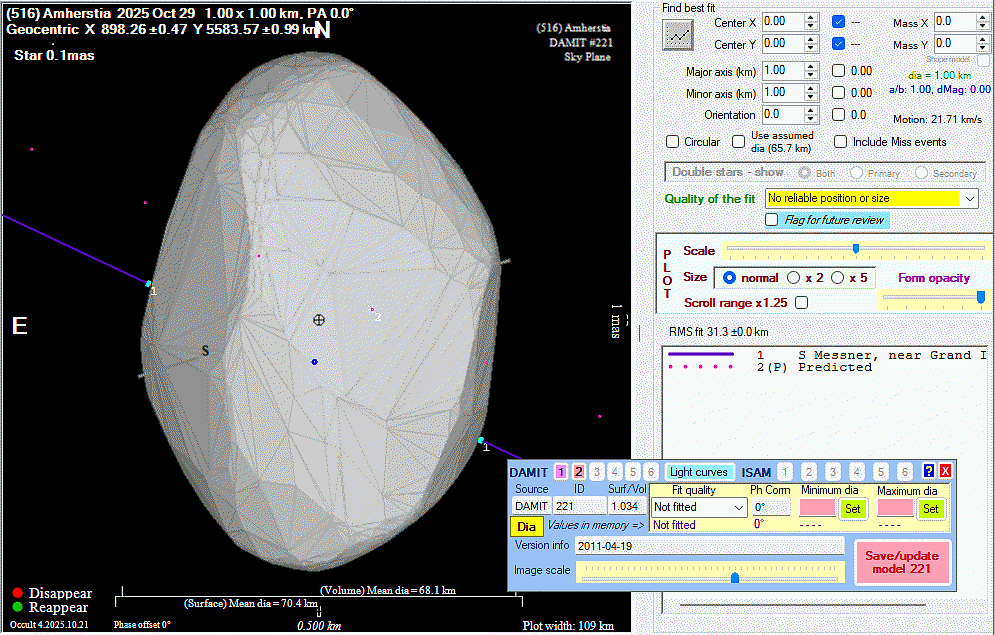Click the yellow Dia button
Image resolution: width=995 pixels, height=635 pixels.
[x=526, y=526]
